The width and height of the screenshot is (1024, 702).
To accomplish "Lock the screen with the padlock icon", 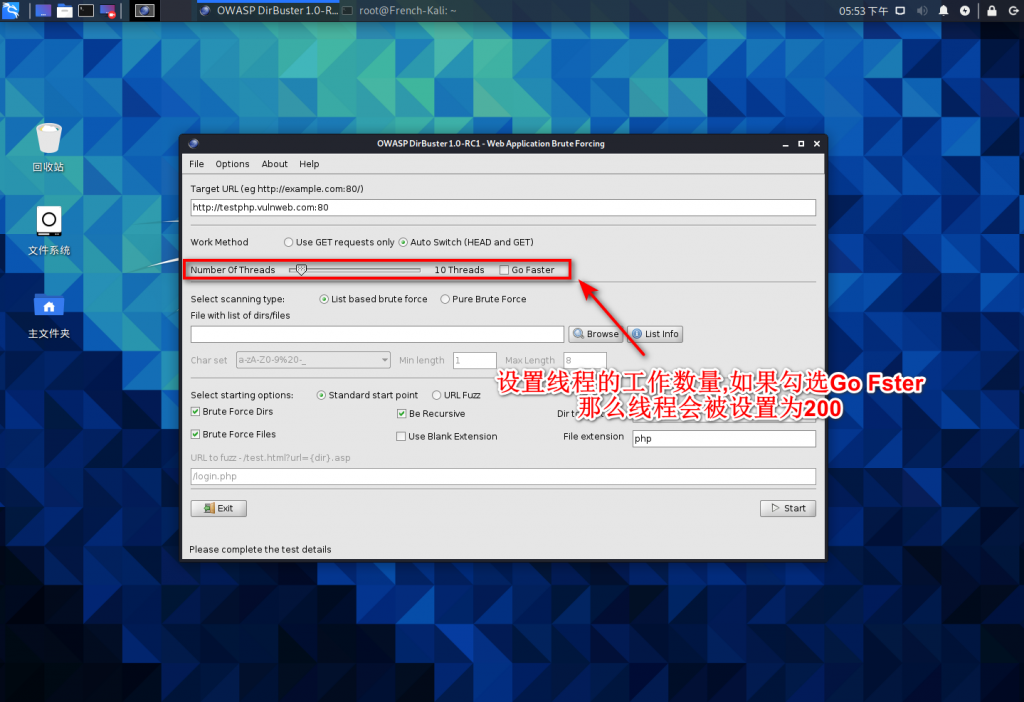I will point(992,11).
